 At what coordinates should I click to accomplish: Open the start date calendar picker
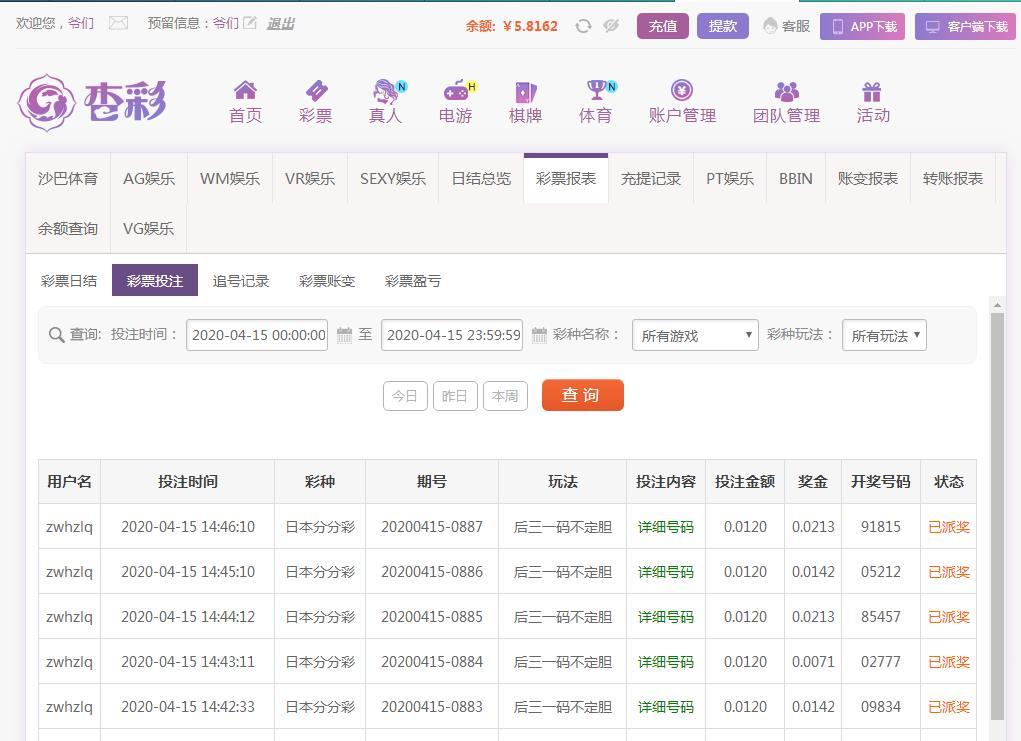pyautogui.click(x=344, y=335)
